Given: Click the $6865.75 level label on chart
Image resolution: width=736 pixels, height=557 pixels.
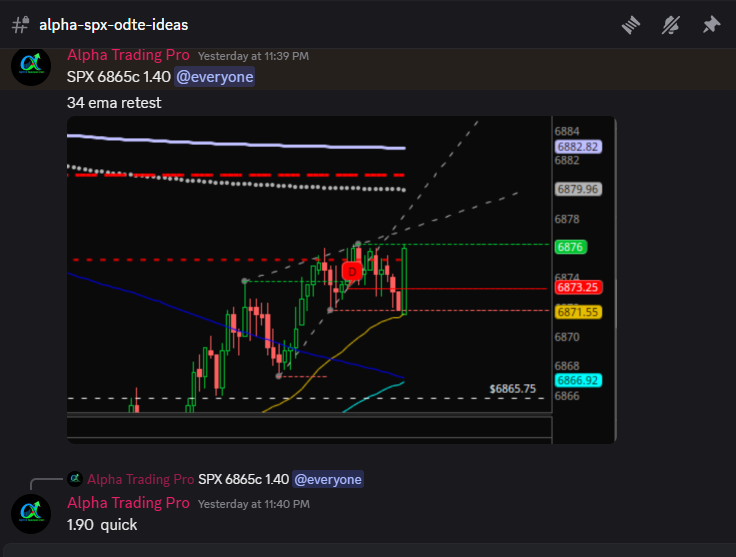Looking at the screenshot, I should coord(513,389).
